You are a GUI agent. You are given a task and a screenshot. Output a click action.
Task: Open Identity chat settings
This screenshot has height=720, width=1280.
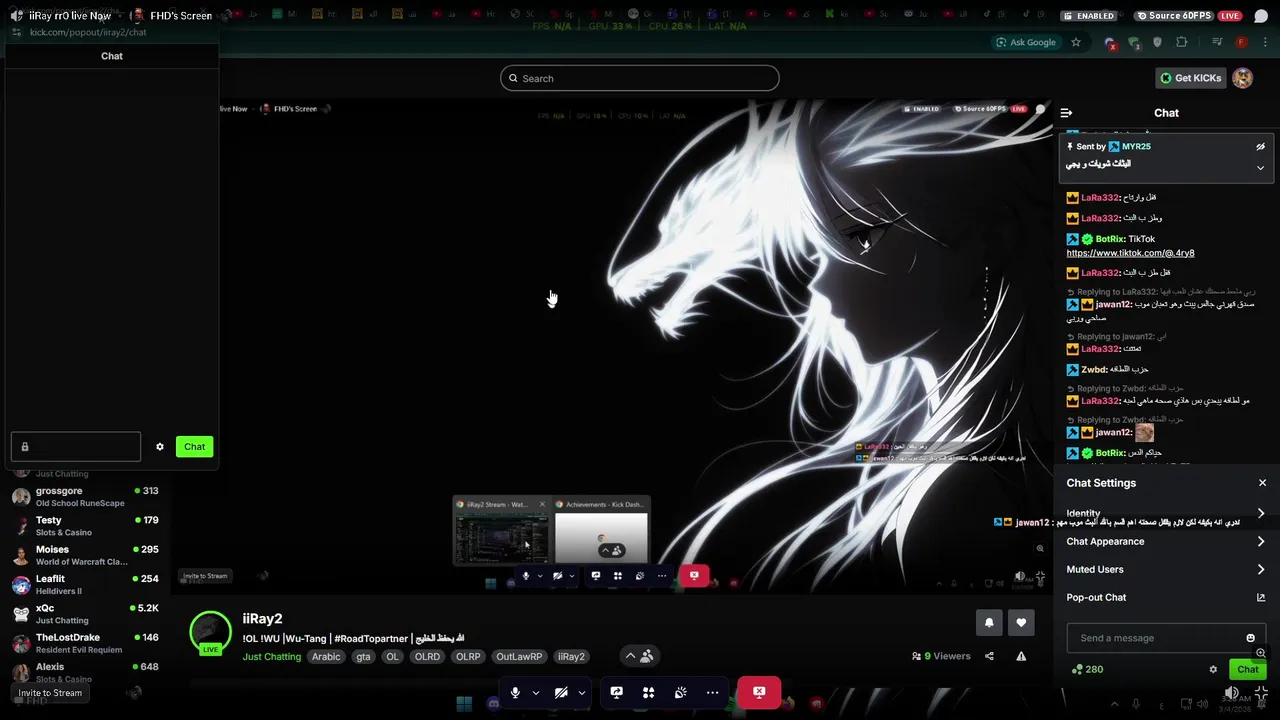(1165, 513)
